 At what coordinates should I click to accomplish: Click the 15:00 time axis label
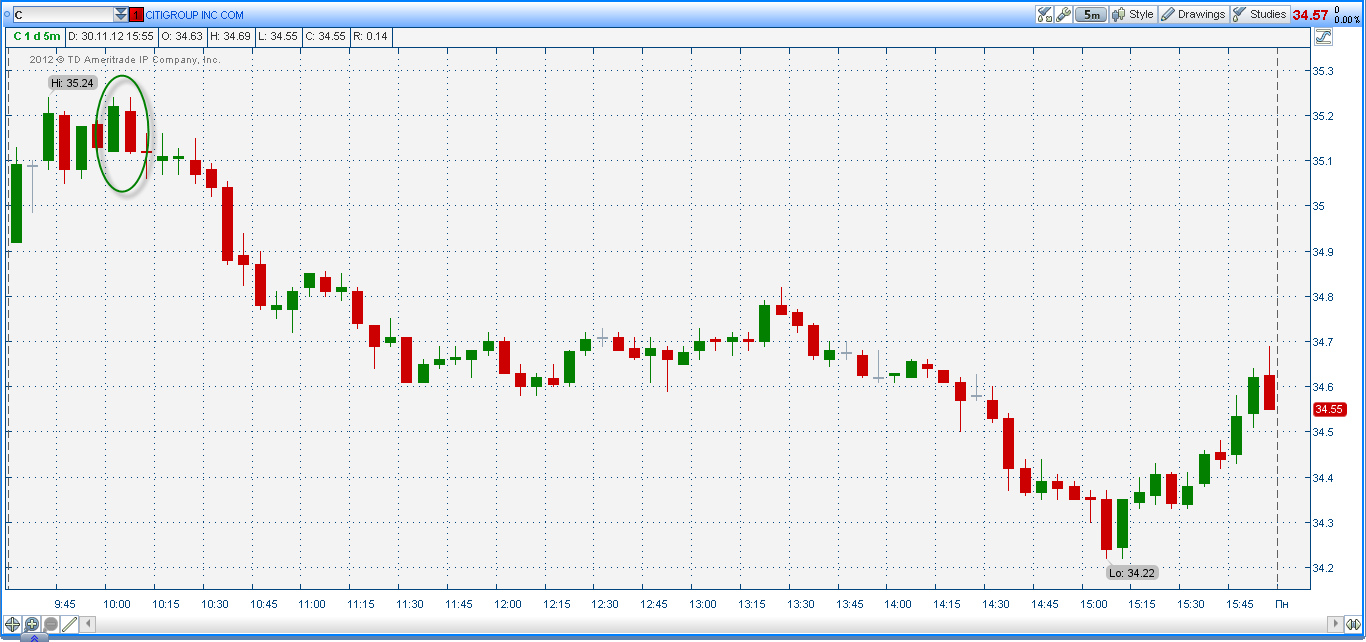pos(1094,604)
